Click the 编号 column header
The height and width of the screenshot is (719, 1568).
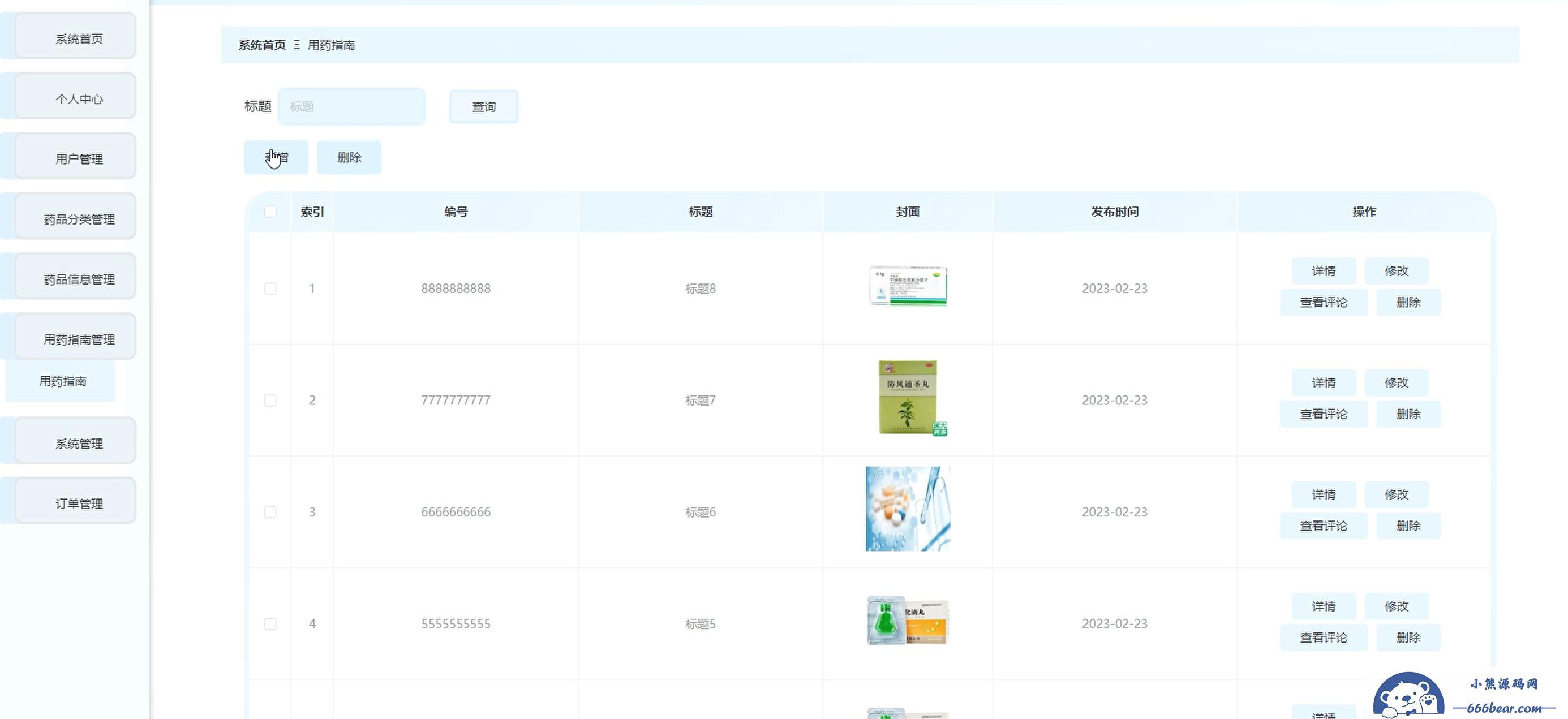pos(456,212)
